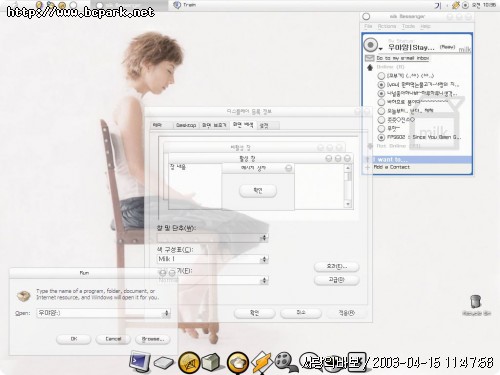Switch to the Screen Saver tab
The image size is (500, 375).
(x=214, y=125)
